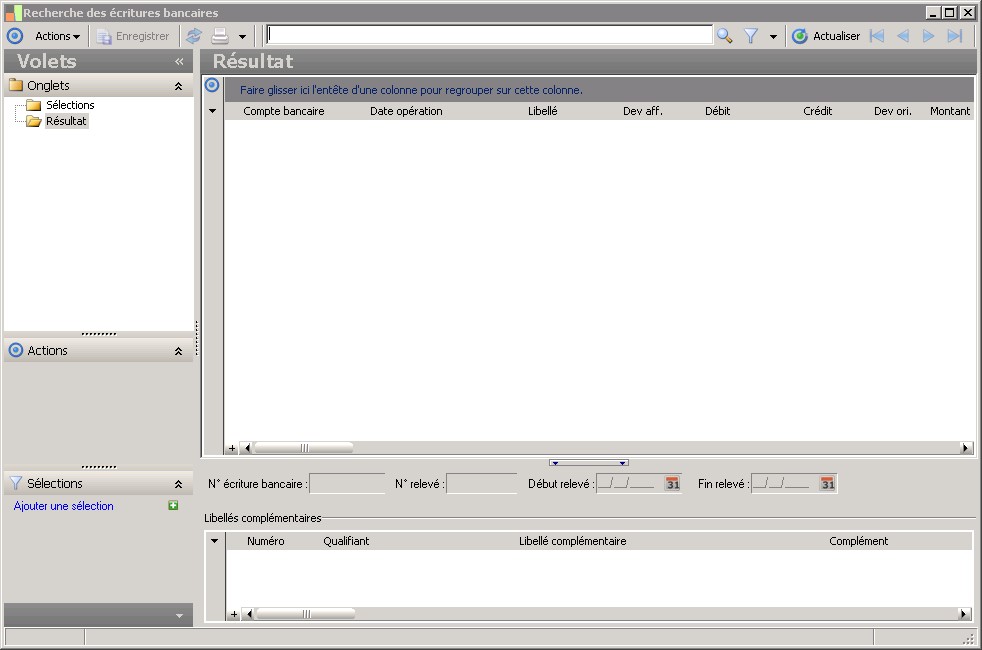
Task: Select the Sélections tree item
Action: click(70, 105)
